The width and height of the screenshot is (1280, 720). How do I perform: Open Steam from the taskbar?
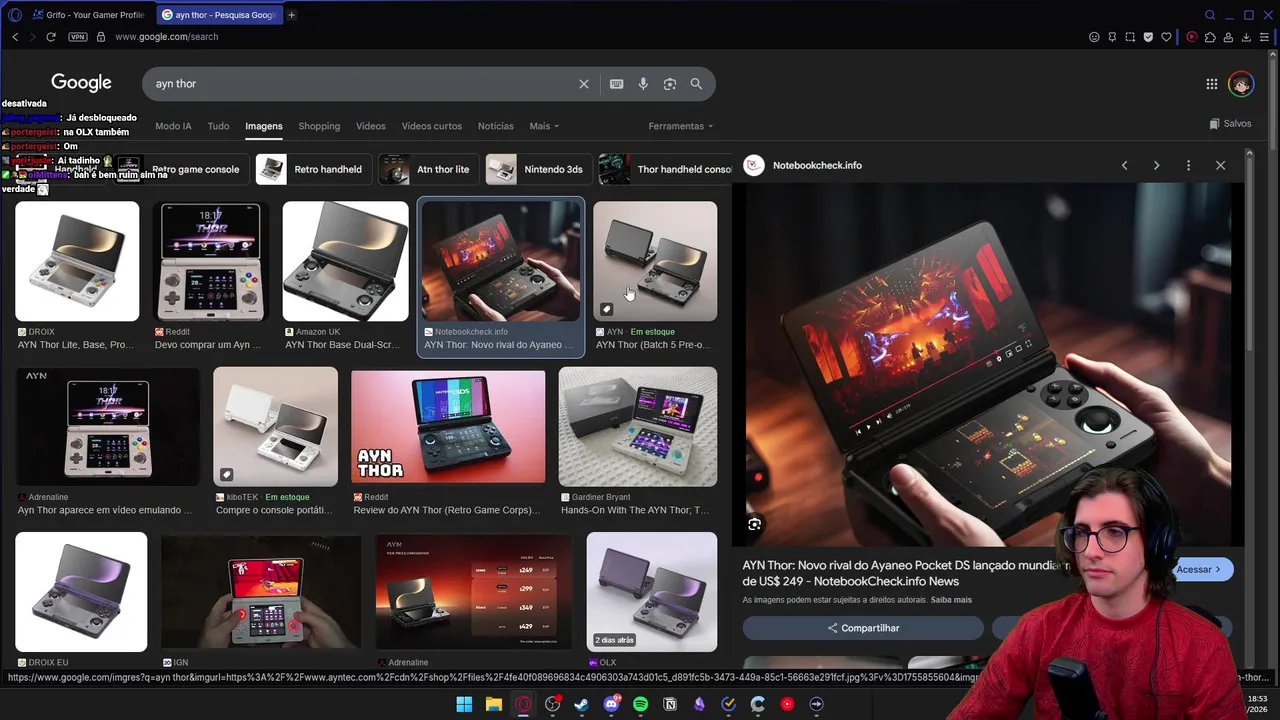click(x=581, y=704)
